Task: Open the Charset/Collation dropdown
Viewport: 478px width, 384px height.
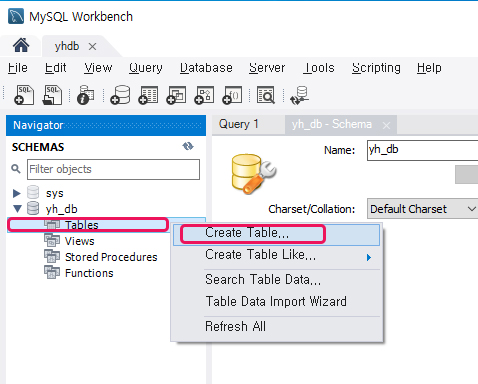Action: (423, 209)
